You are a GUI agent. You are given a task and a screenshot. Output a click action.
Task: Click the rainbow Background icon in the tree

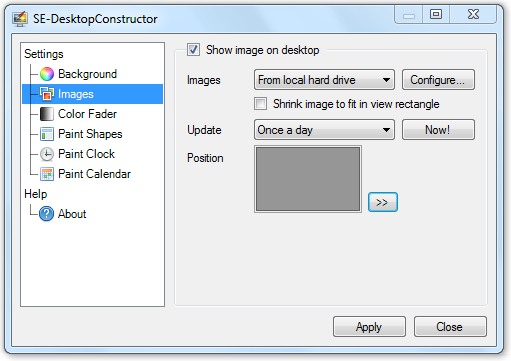[47, 74]
